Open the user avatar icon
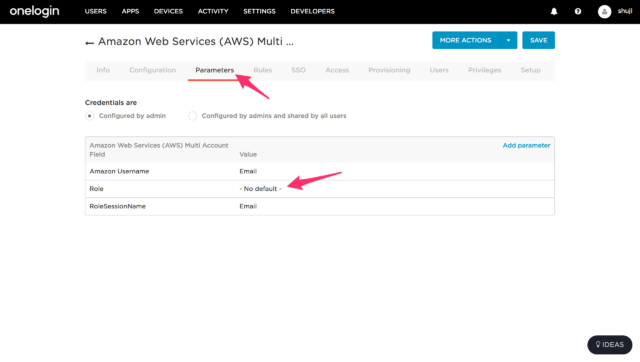The width and height of the screenshot is (640, 362). pos(604,11)
